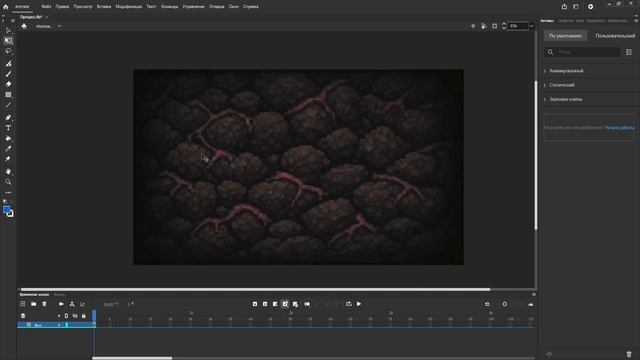Select the Classic Brush tool
Screen dimensions: 640x360
click(x=8, y=74)
